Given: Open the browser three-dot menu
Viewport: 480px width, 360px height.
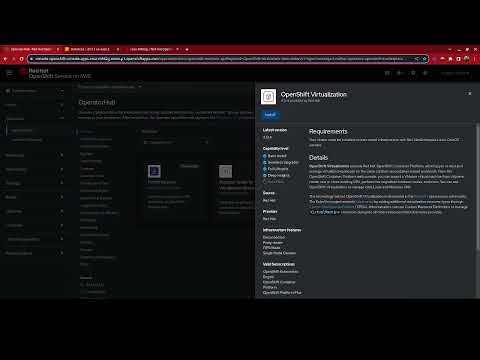Looking at the screenshot, I should (x=475, y=59).
